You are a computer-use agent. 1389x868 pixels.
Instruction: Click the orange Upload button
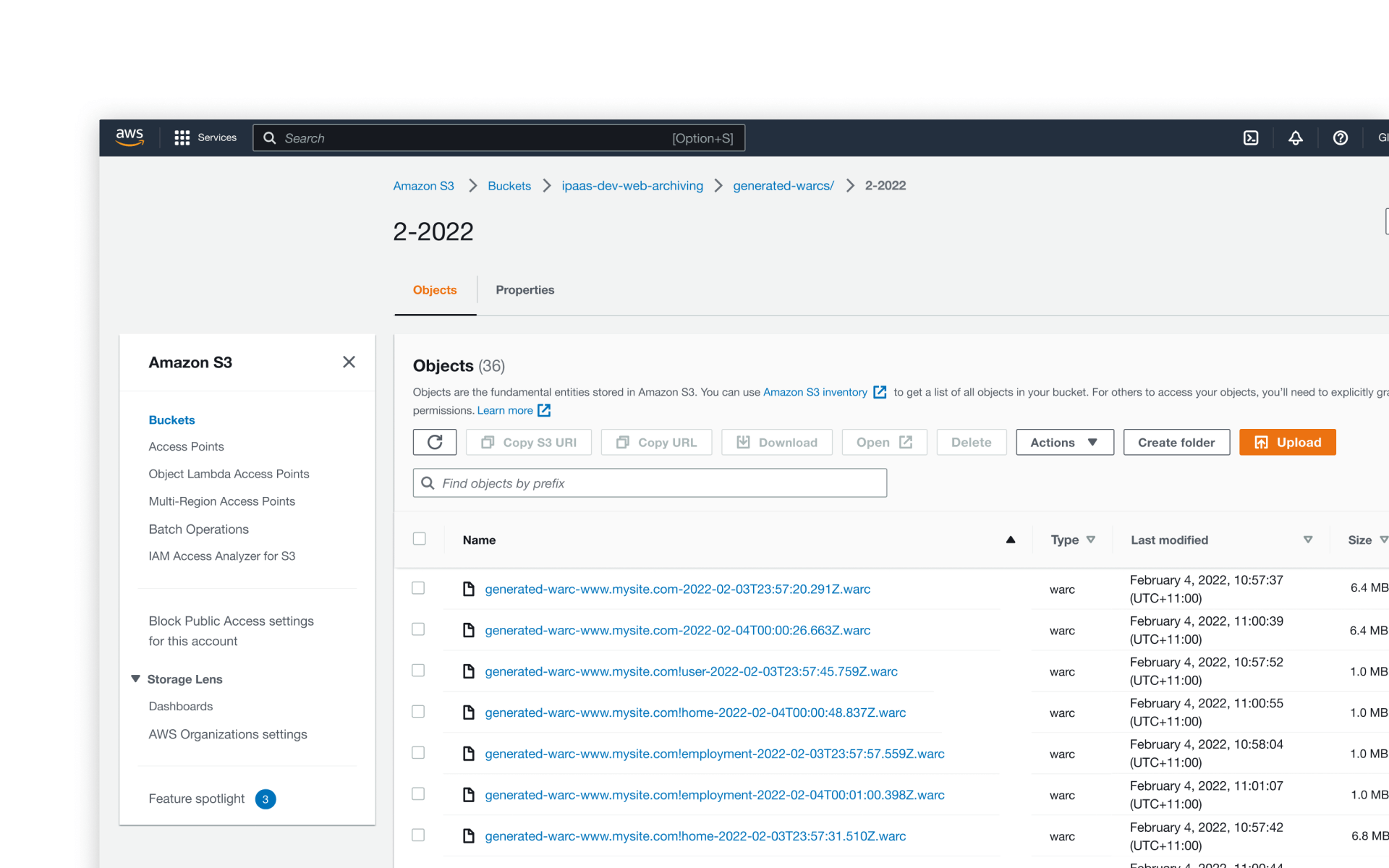tap(1287, 442)
